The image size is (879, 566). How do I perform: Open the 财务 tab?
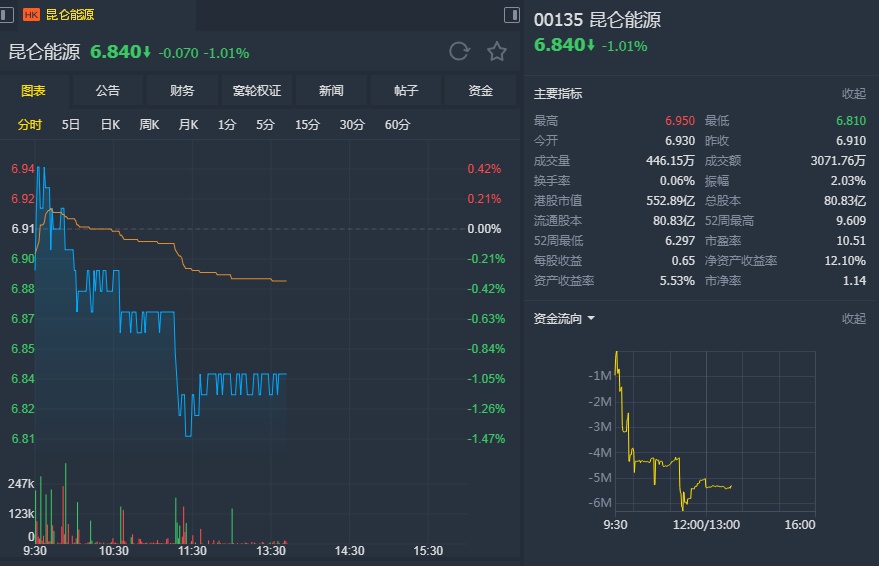(182, 91)
